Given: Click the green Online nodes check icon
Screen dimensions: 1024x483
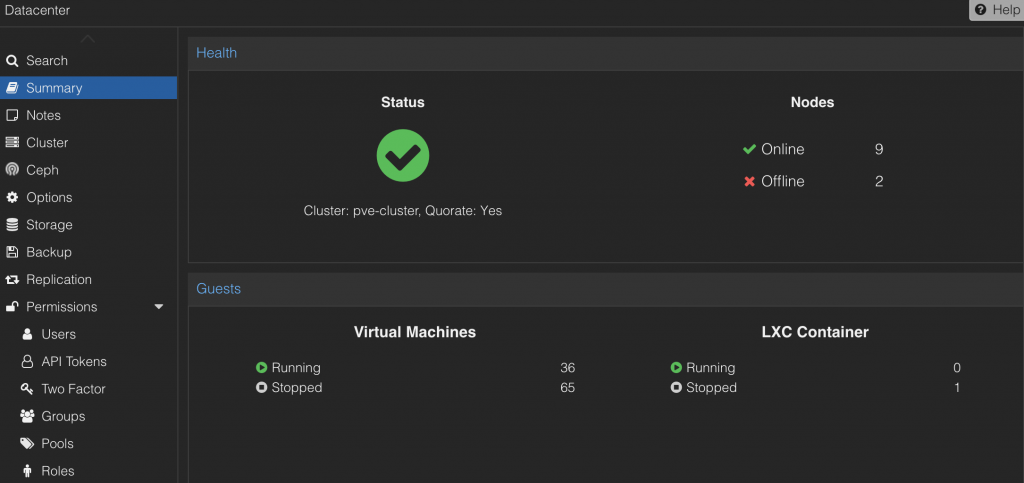Looking at the screenshot, I should point(749,149).
